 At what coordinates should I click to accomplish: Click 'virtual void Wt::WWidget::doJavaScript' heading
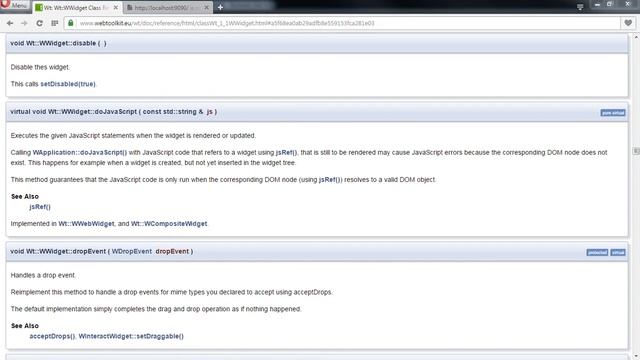tap(113, 111)
